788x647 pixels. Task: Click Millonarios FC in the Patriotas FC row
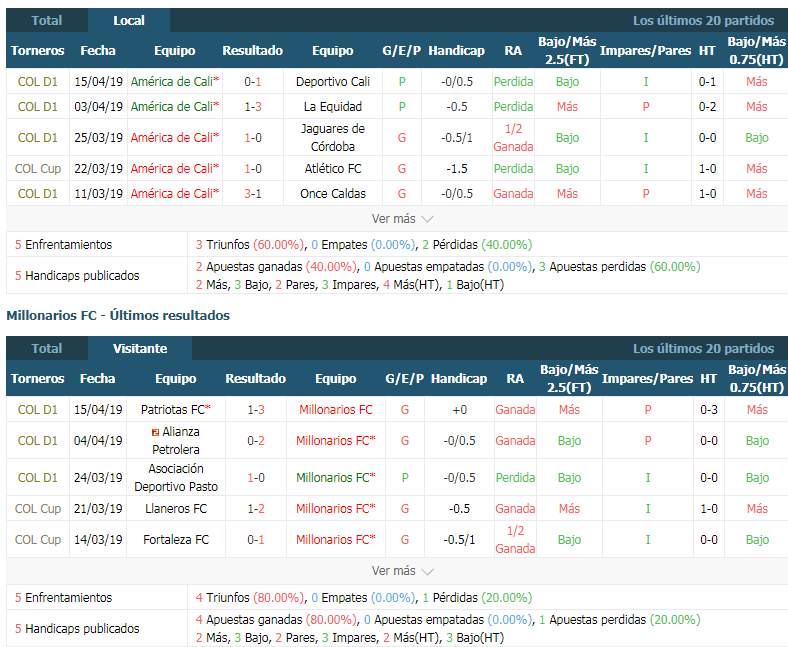[336, 410]
